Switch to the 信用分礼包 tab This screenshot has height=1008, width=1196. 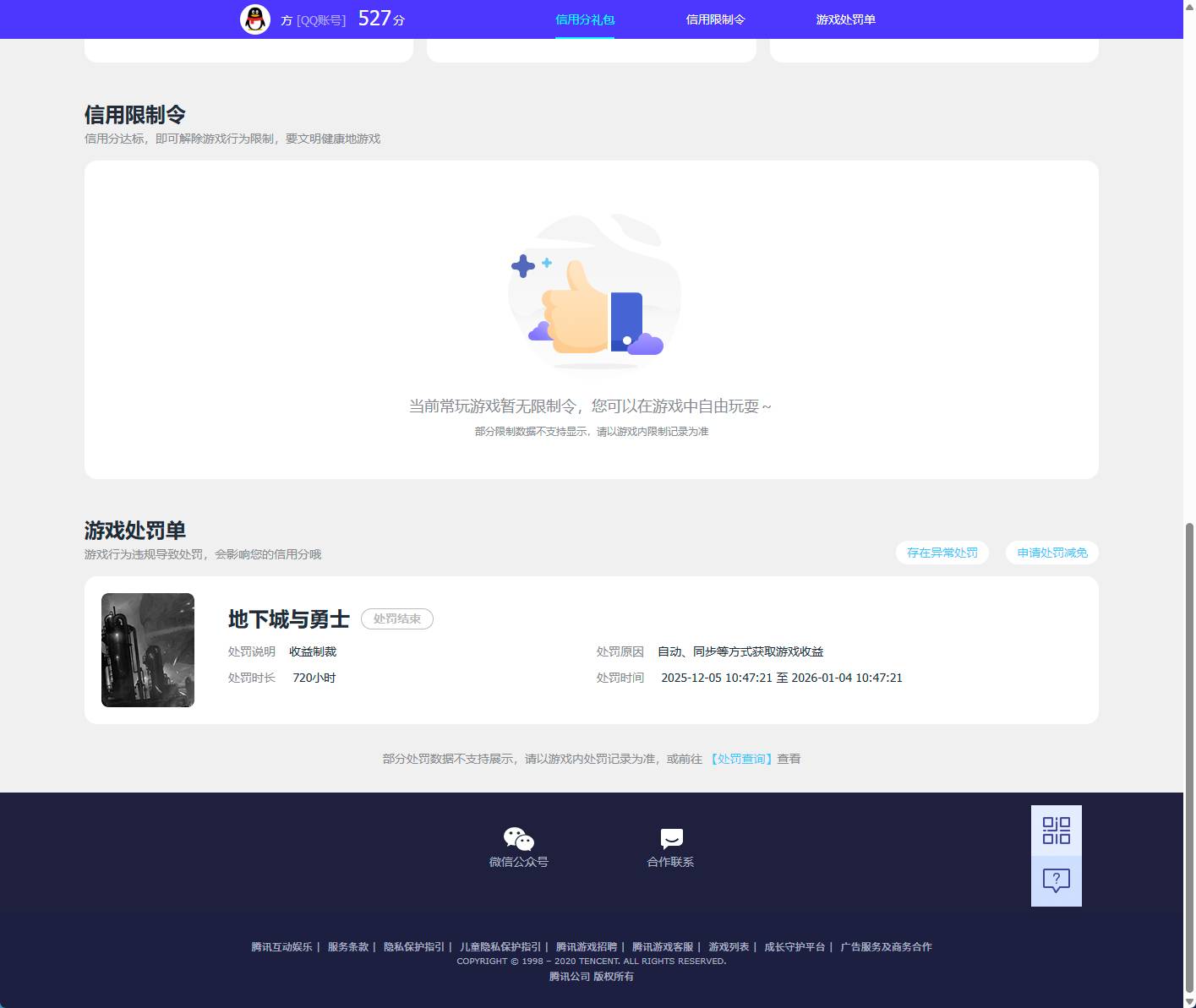584,19
